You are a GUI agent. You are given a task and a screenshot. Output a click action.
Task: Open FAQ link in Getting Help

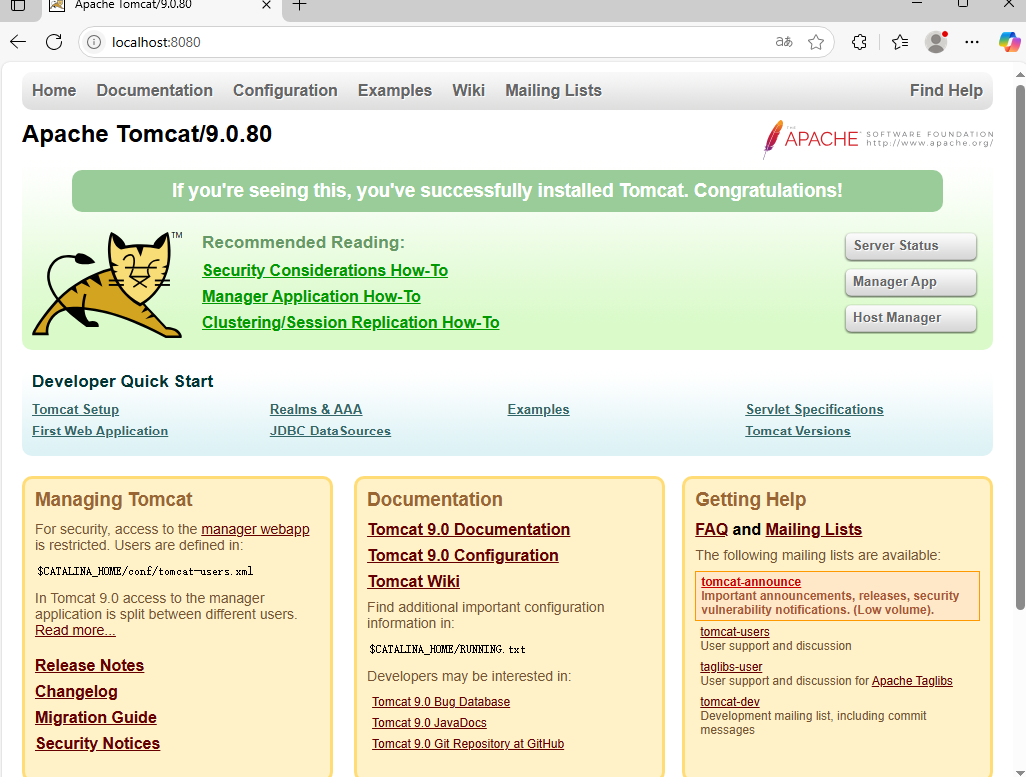[711, 530]
